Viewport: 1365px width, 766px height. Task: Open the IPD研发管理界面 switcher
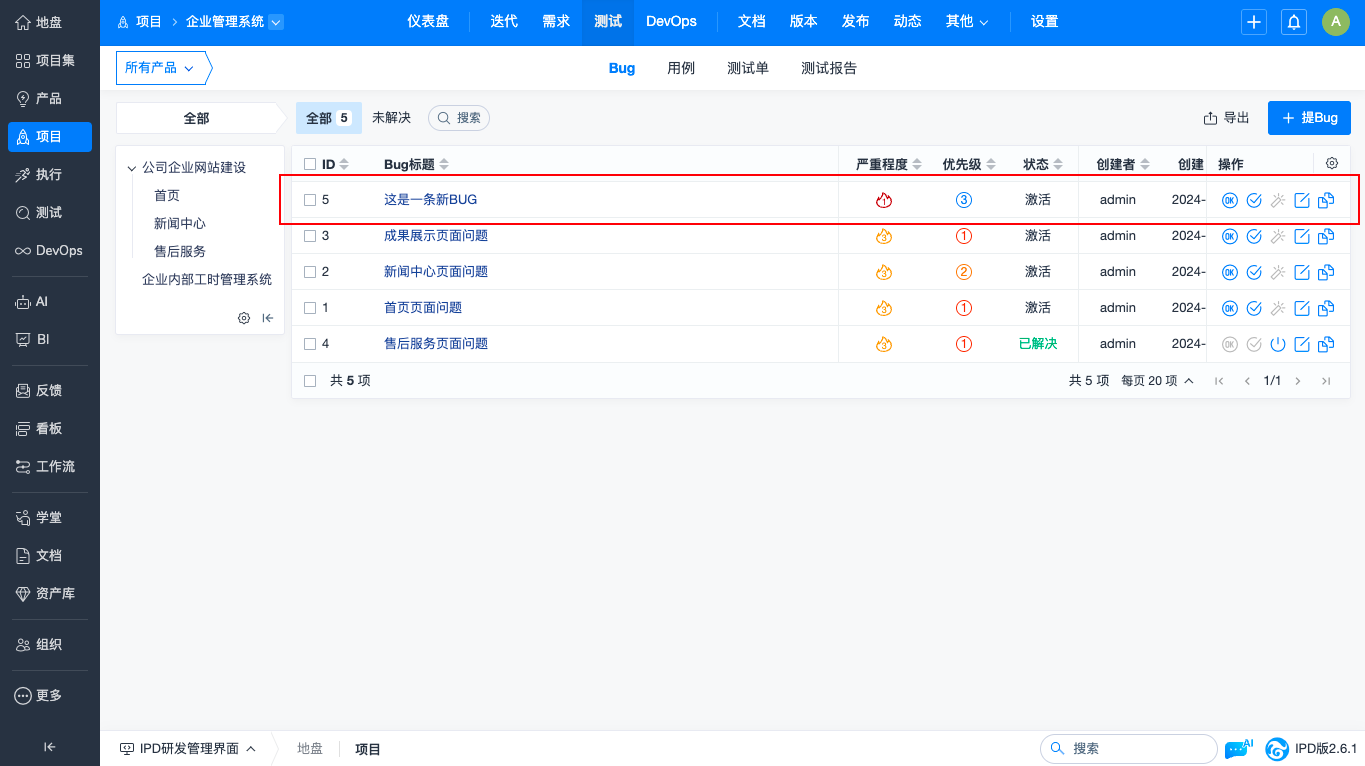pos(188,748)
